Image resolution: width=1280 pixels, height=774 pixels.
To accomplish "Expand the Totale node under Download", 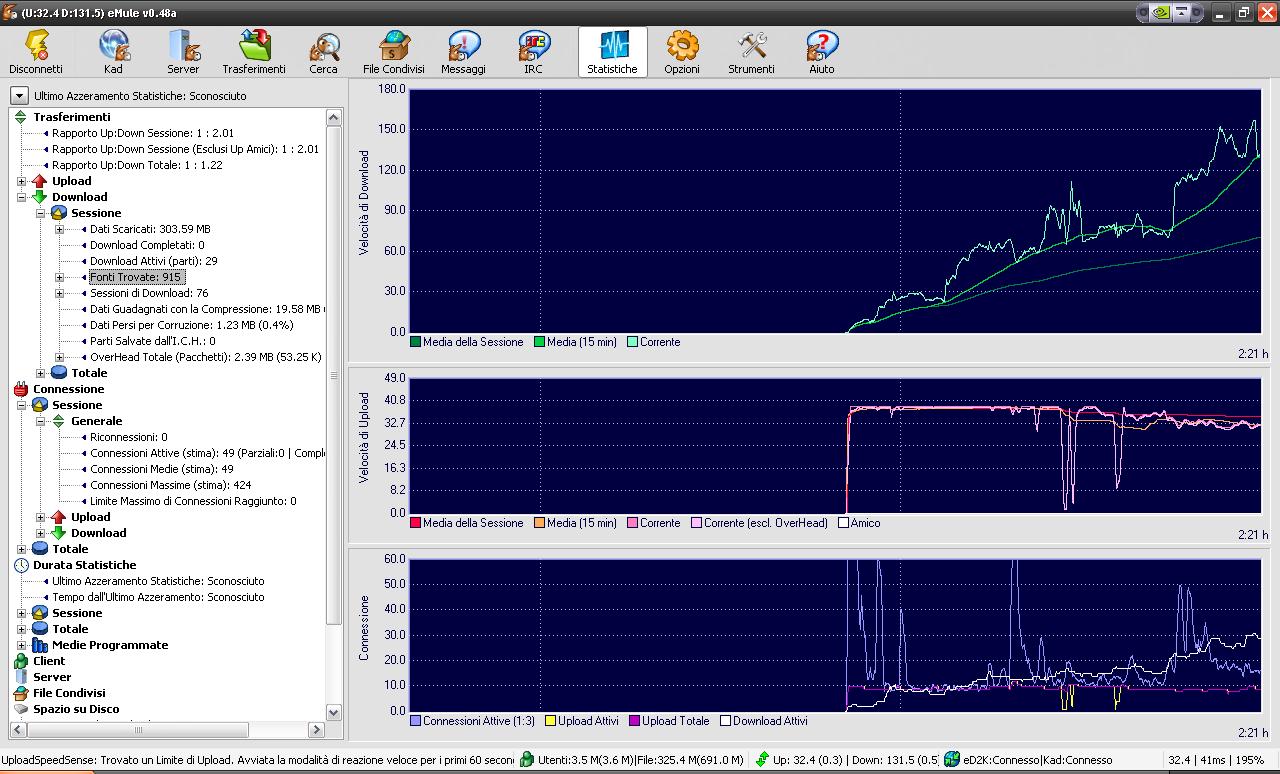I will (x=41, y=373).
